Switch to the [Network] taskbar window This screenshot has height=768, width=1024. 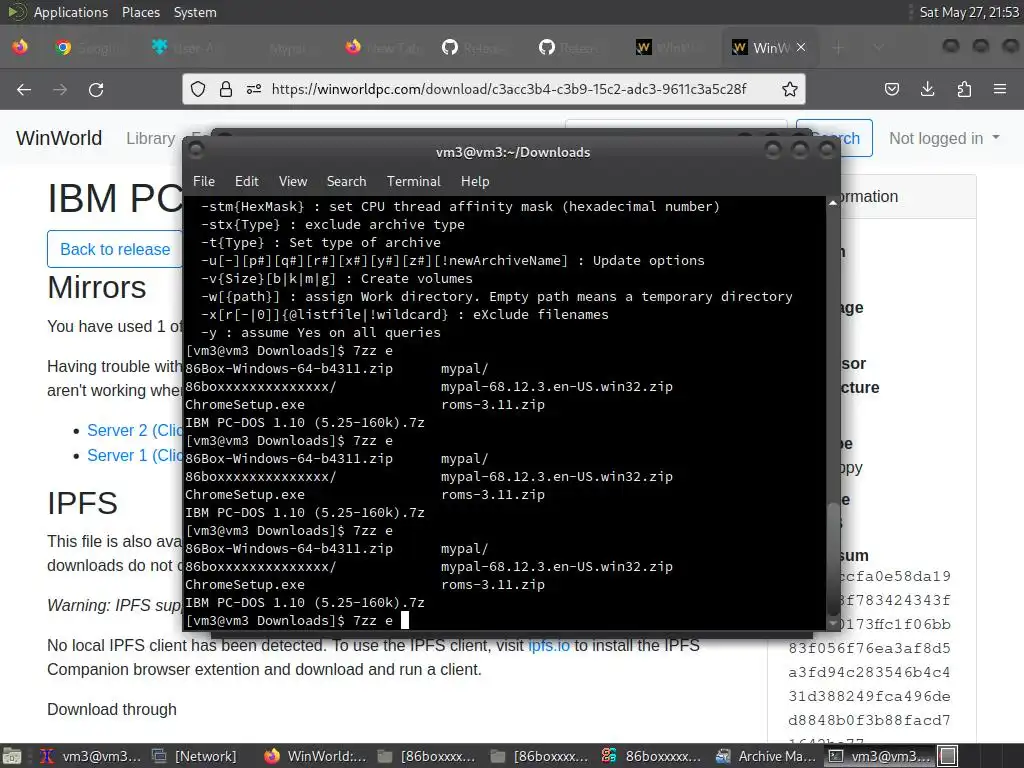(195, 756)
